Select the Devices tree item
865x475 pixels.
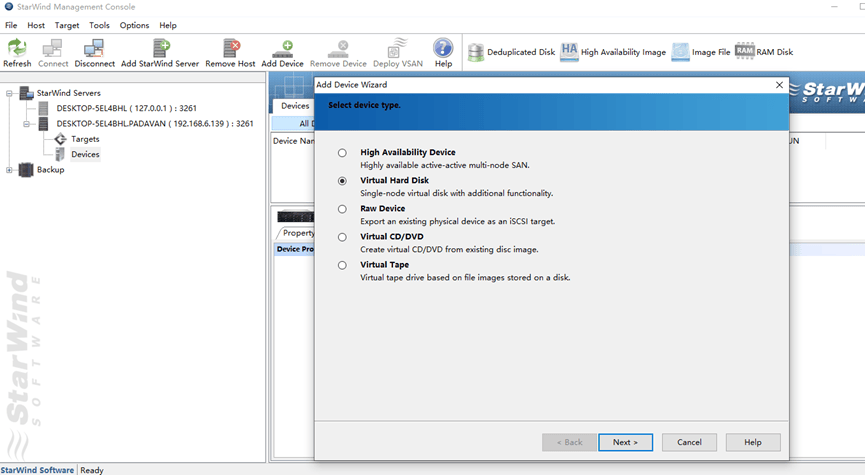coord(85,154)
